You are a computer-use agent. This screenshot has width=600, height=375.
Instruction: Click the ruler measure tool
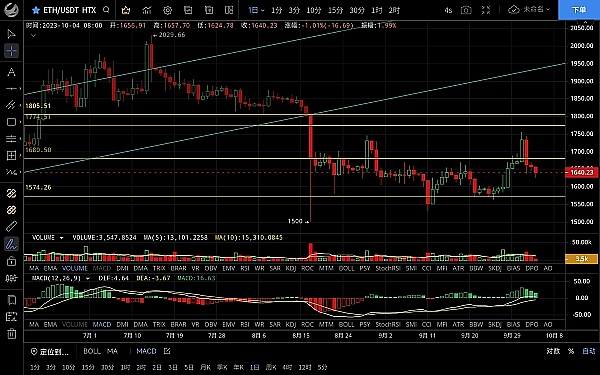(x=11, y=227)
